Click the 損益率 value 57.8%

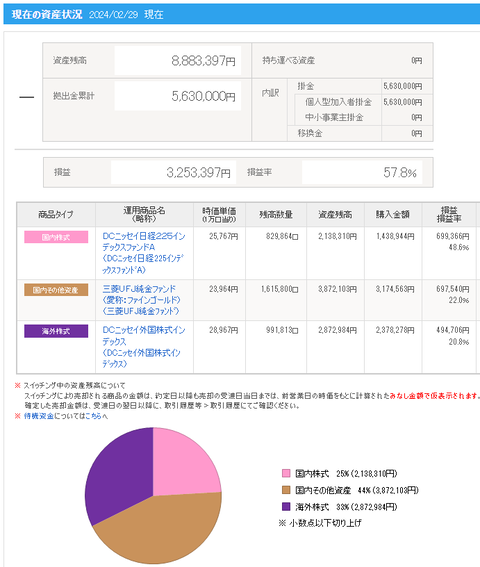400,172
